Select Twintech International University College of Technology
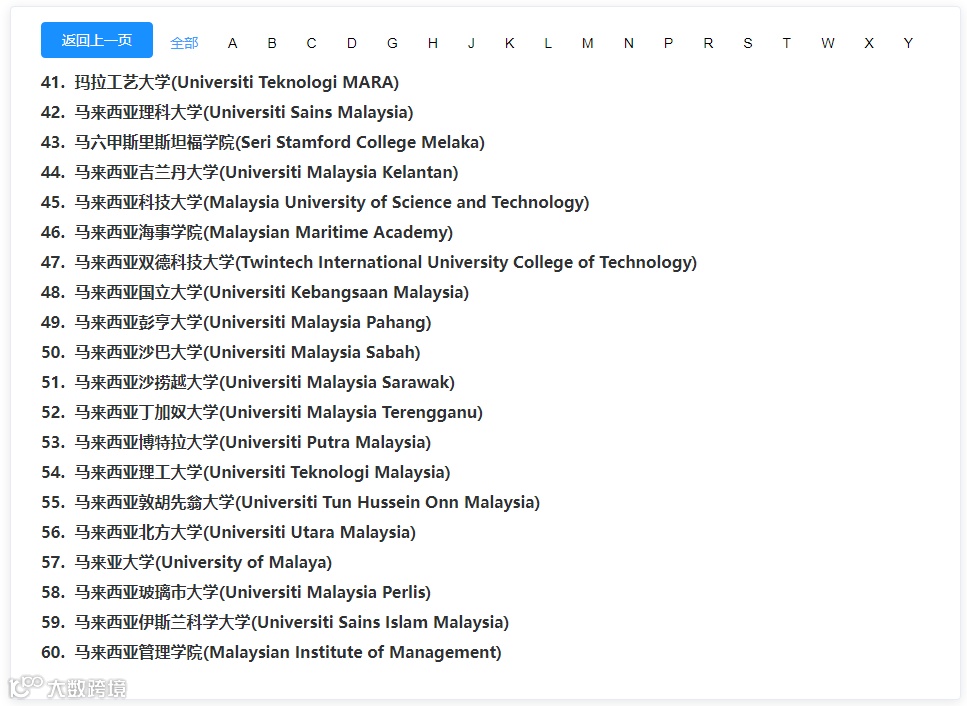This screenshot has width=967, height=706. tap(369, 262)
